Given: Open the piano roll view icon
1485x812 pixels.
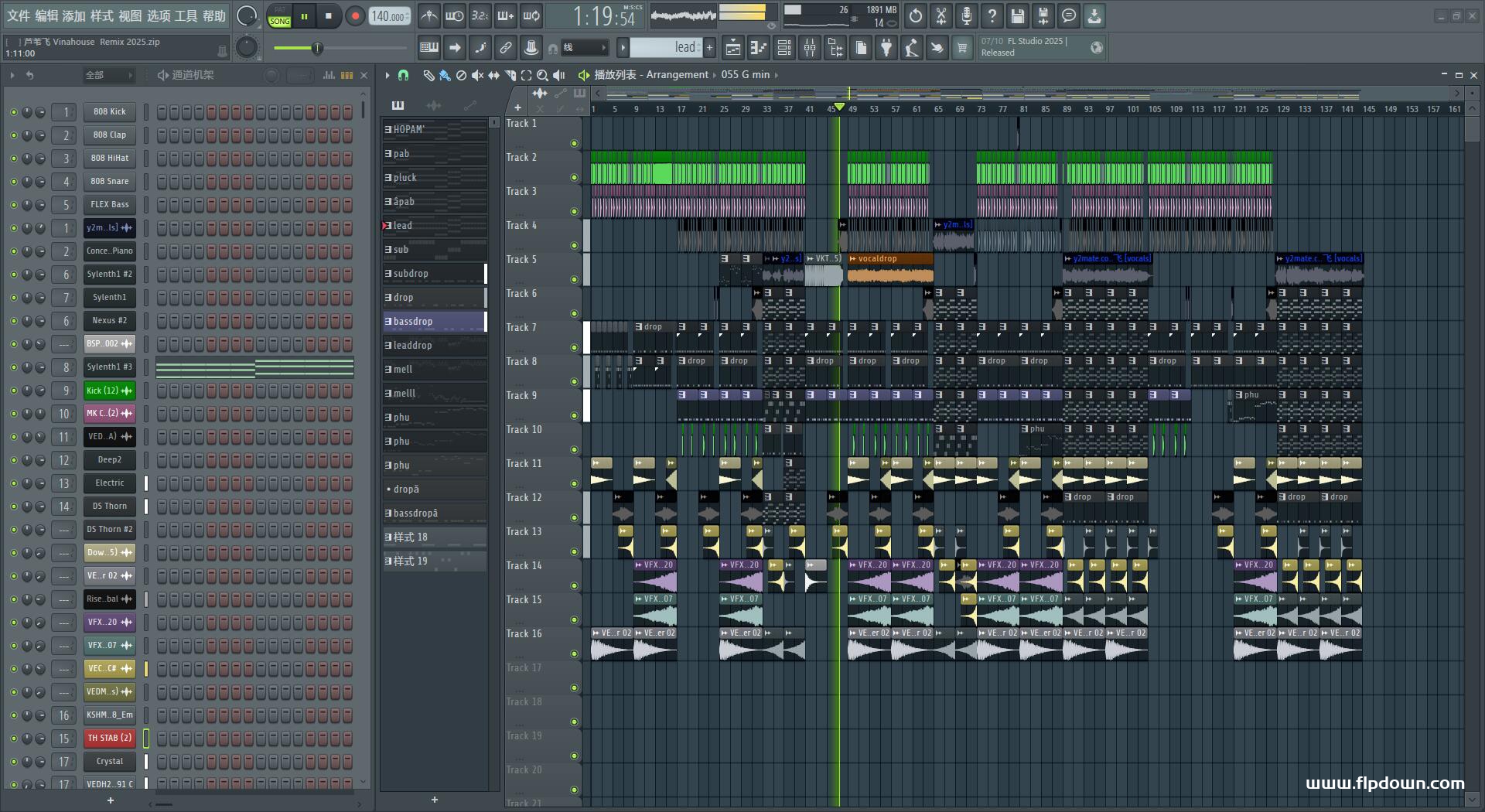Looking at the screenshot, I should point(759,48).
